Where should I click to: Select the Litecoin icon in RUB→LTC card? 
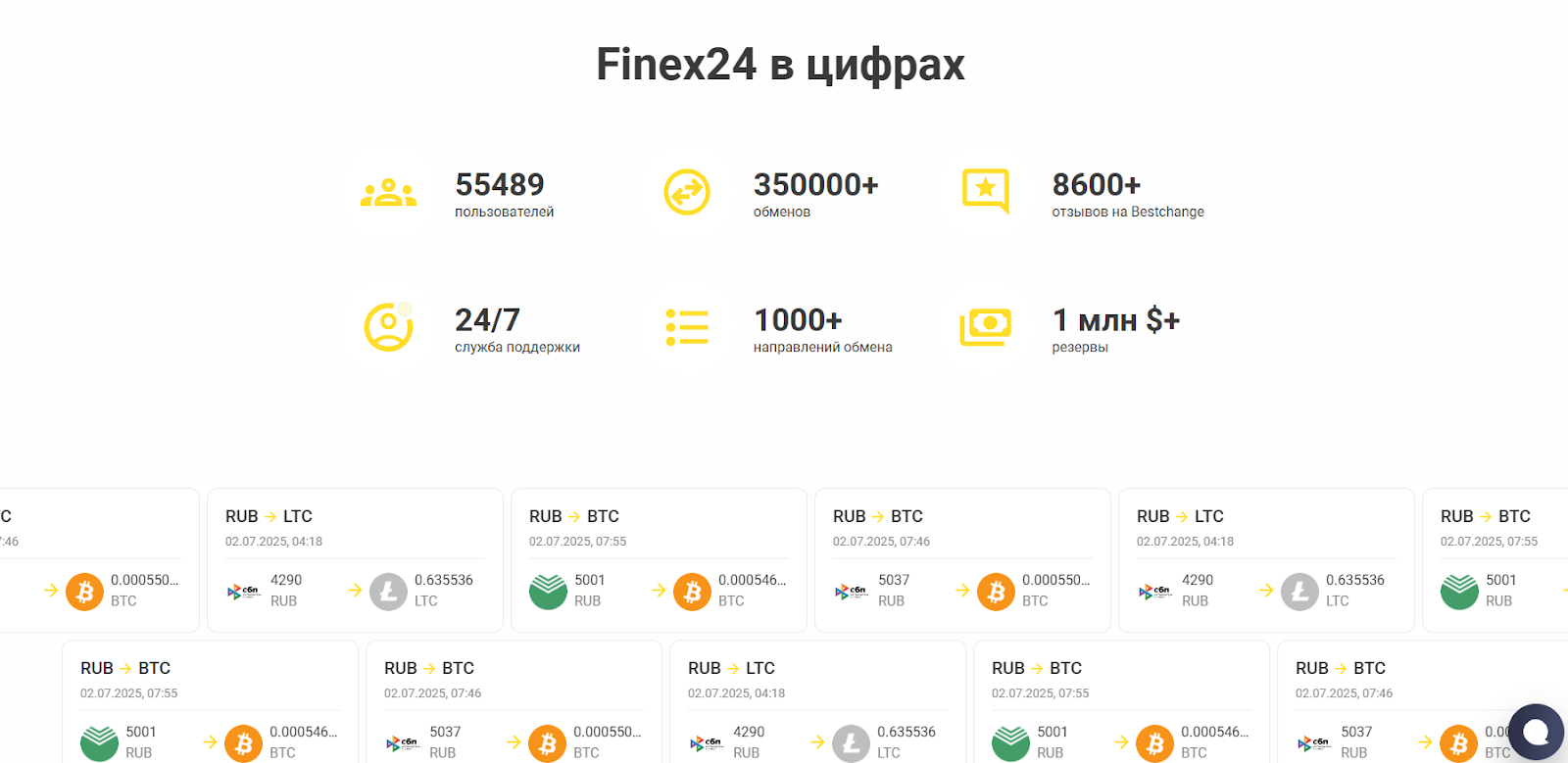(x=388, y=591)
